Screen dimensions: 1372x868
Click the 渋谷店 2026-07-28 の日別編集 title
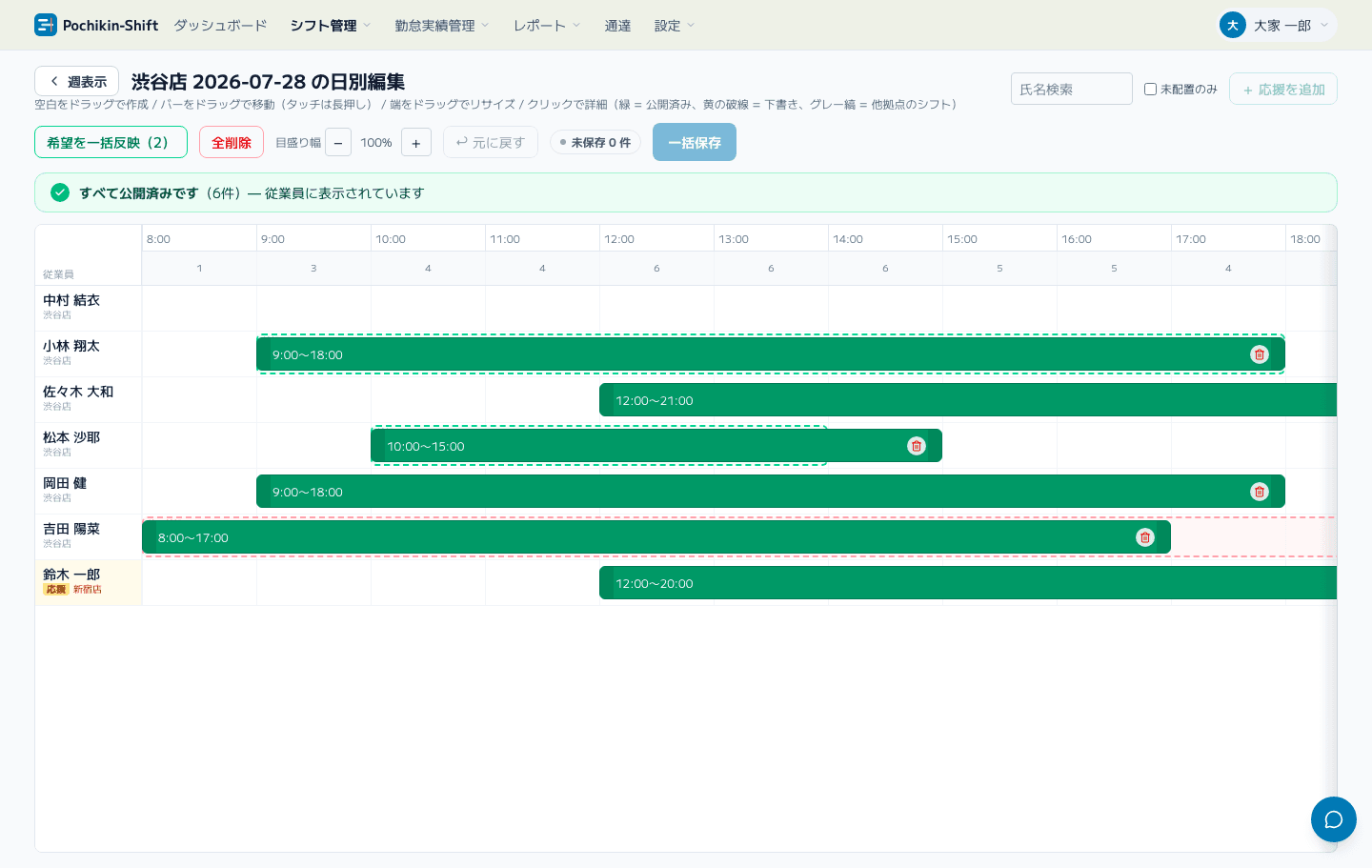click(x=268, y=82)
